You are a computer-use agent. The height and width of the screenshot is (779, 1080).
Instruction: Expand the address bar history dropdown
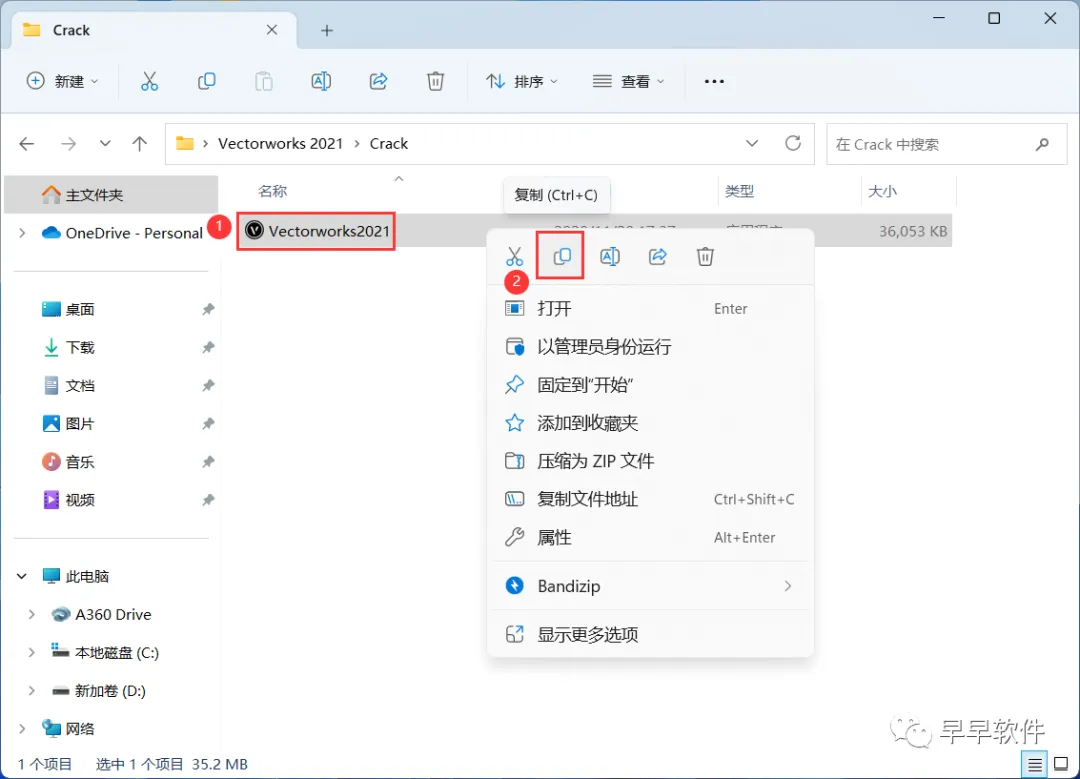click(x=752, y=143)
